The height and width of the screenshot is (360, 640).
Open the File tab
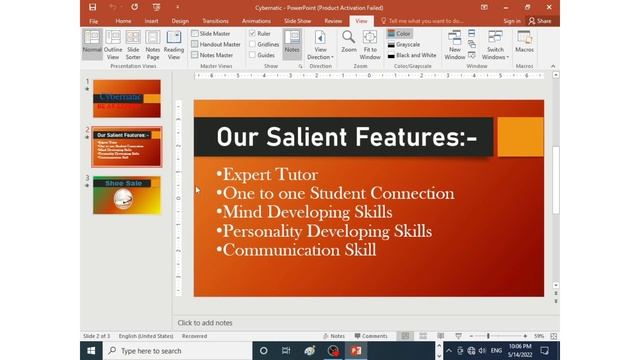[93, 21]
